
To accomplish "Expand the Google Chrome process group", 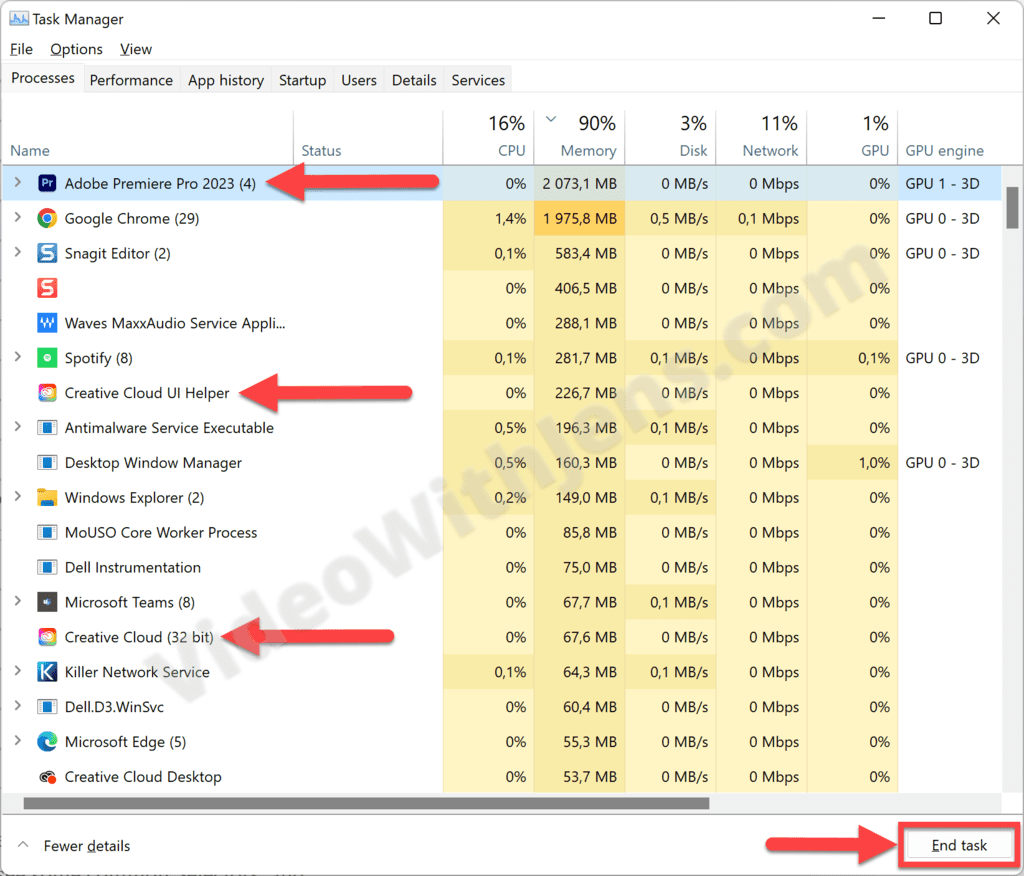I will tap(18, 218).
